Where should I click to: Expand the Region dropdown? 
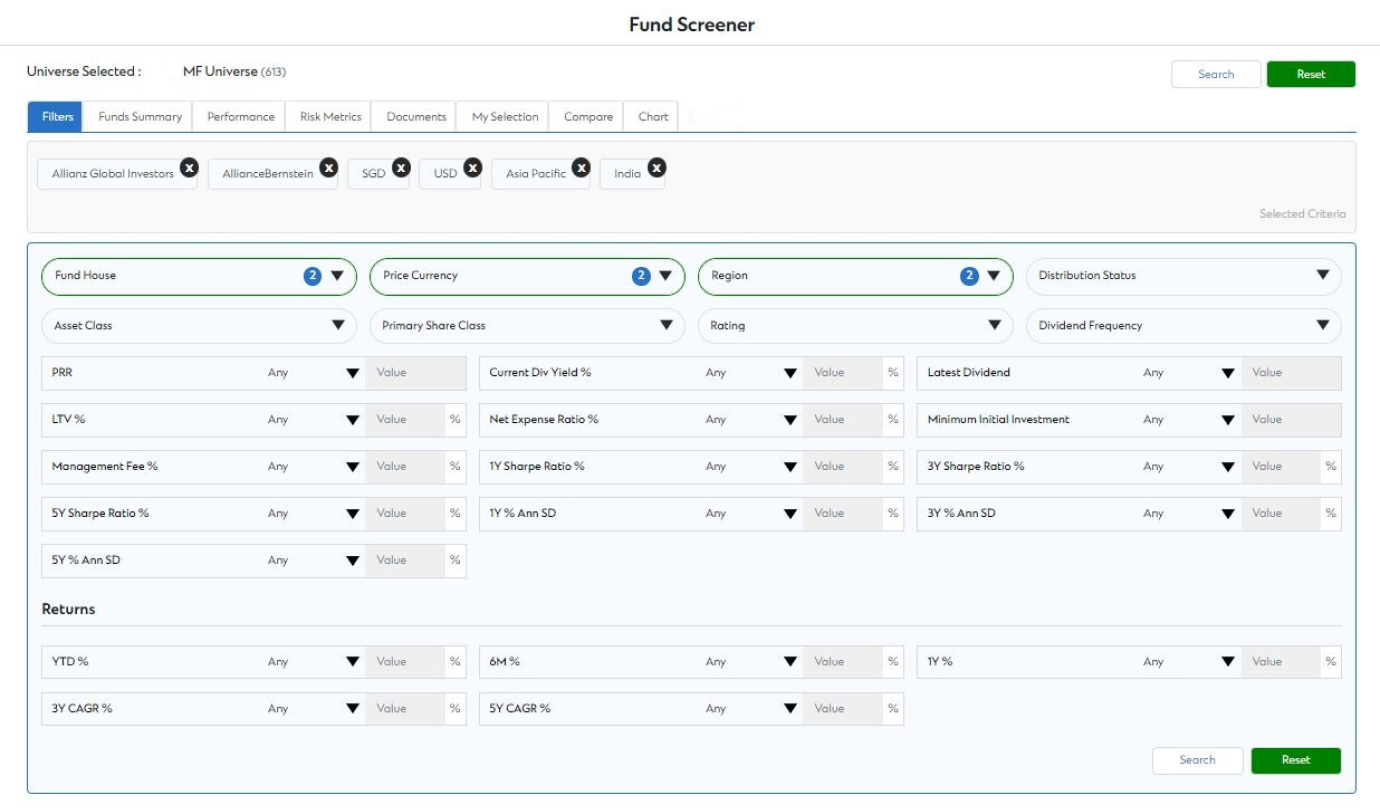855,276
